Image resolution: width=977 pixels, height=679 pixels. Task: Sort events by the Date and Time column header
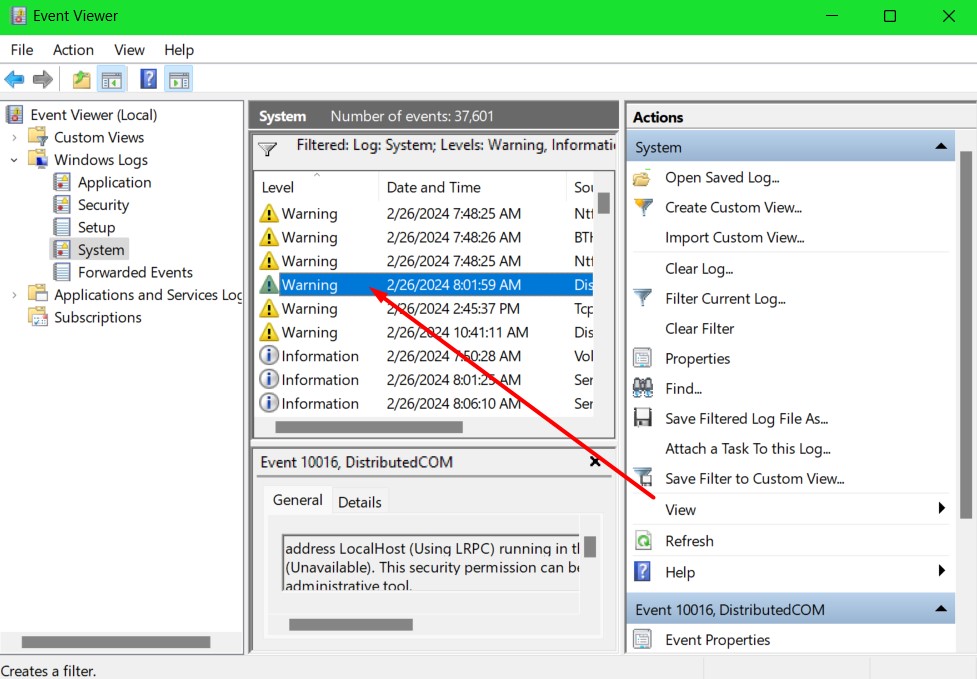click(x=472, y=188)
